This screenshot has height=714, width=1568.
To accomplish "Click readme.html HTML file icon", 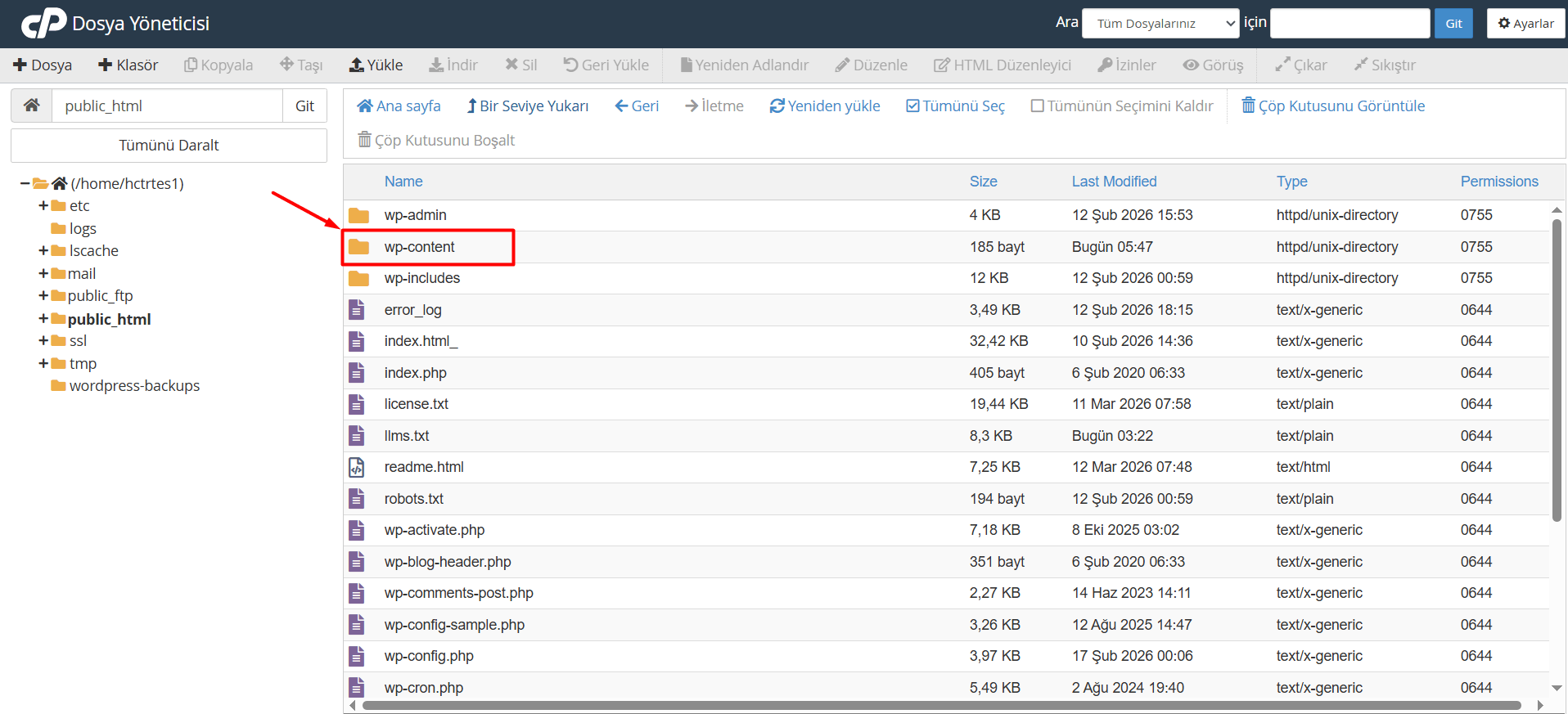I will coord(357,467).
